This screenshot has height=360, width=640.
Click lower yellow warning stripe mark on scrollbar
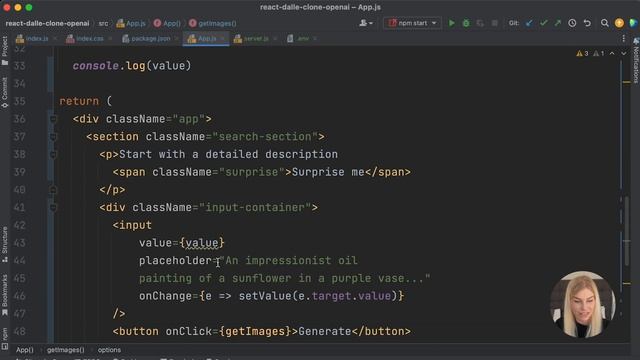[x=627, y=283]
